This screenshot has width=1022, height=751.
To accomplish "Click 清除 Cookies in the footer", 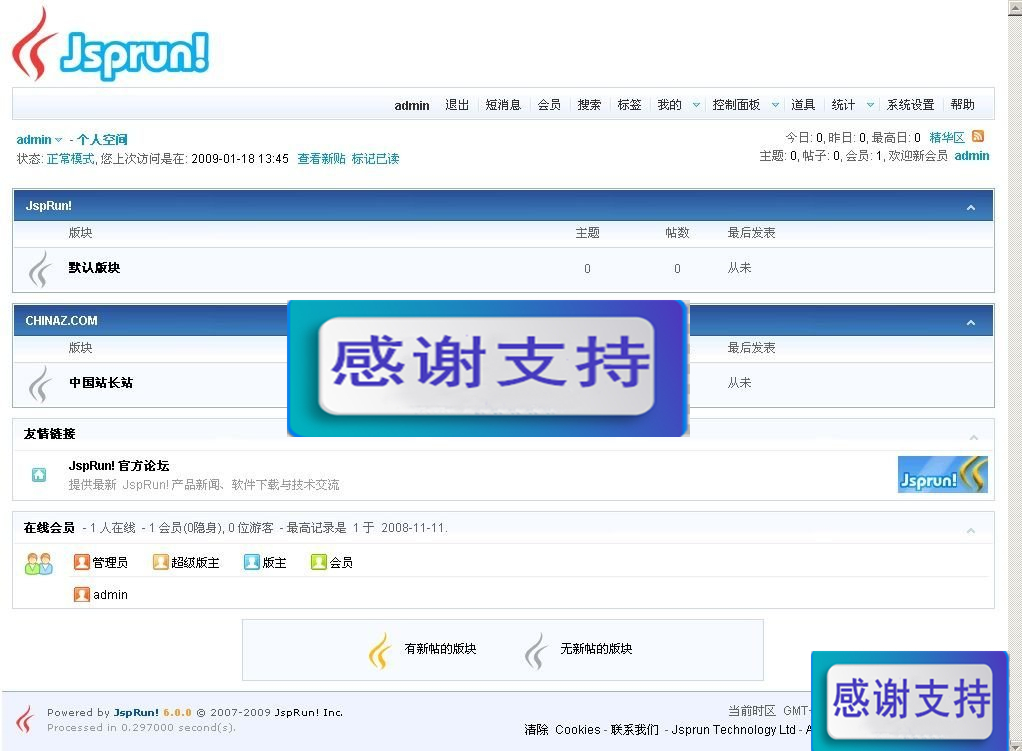I will click(562, 730).
